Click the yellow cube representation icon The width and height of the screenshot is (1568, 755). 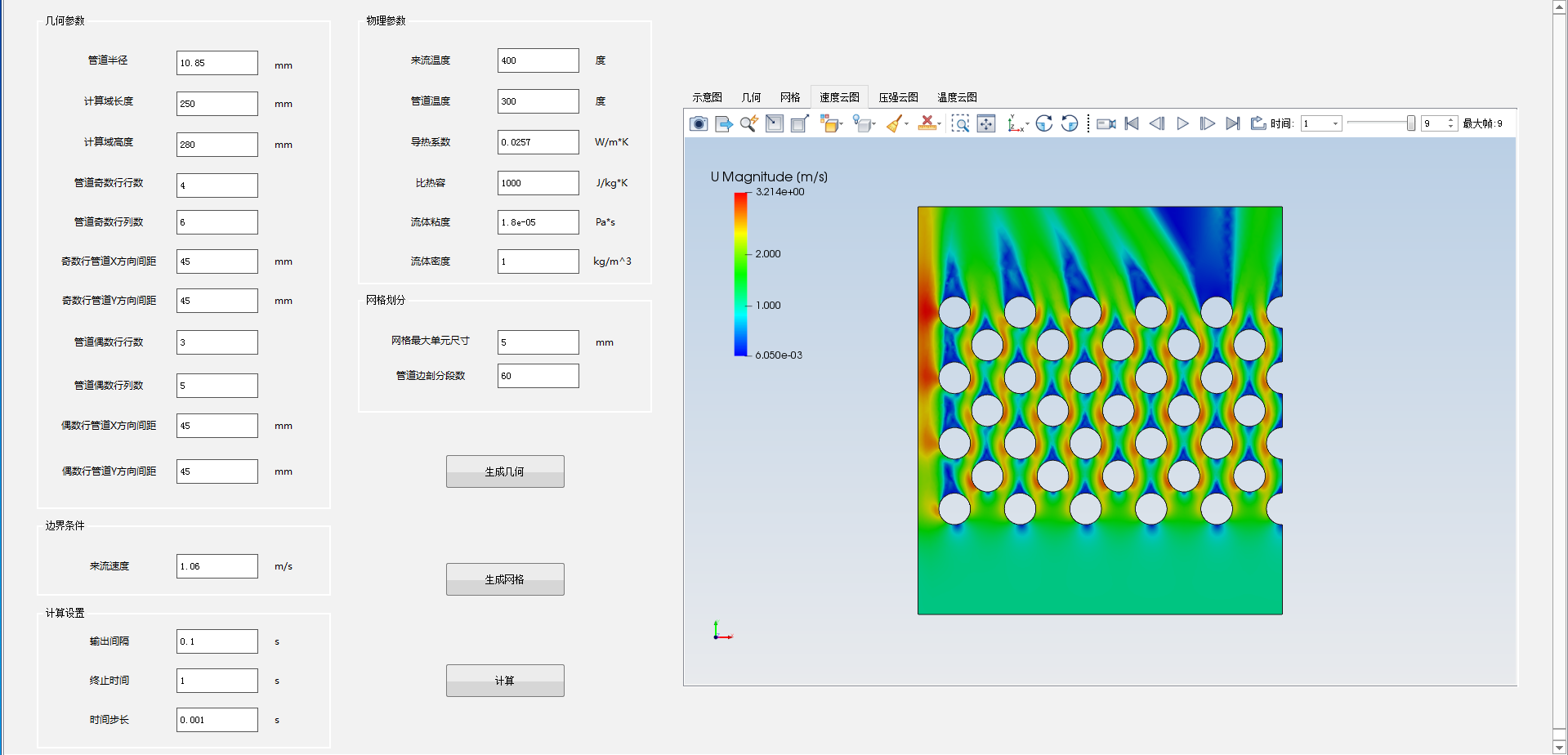pos(829,123)
